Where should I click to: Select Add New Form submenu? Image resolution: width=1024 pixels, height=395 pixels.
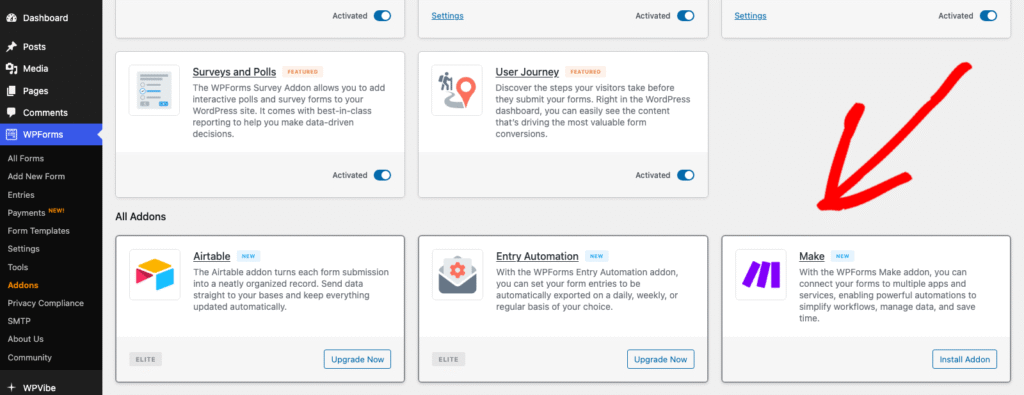click(36, 176)
